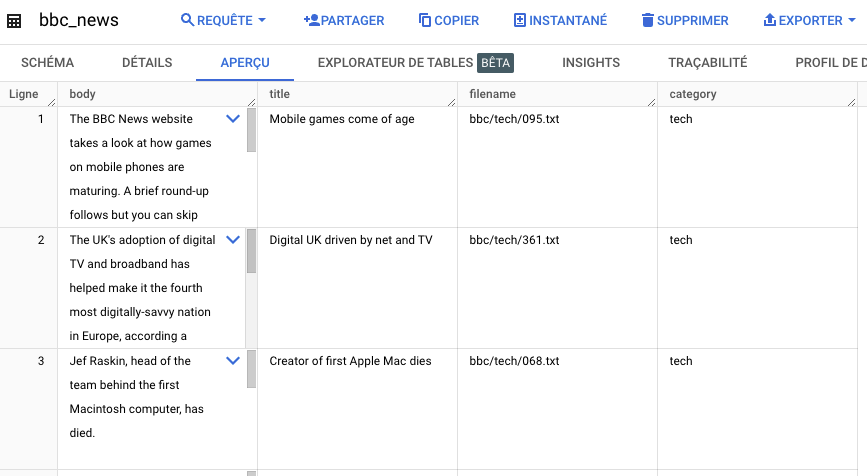
Task: Click the upload icon on Exporter
Action: coord(770,20)
